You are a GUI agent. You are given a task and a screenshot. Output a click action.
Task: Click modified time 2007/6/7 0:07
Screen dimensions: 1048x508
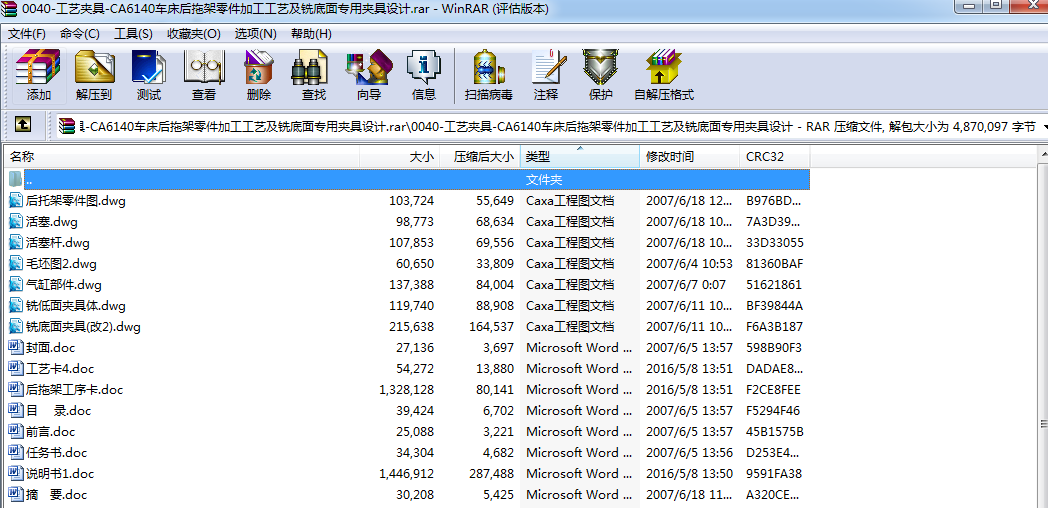pos(686,285)
